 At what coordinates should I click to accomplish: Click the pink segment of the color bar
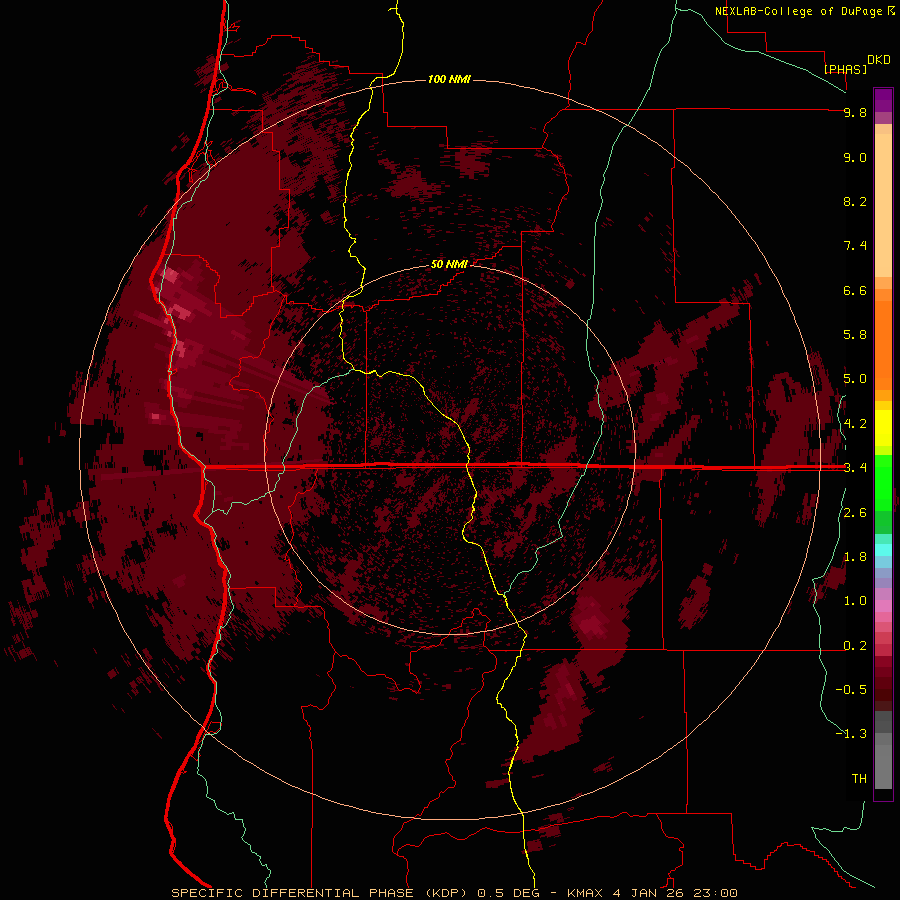click(x=883, y=606)
